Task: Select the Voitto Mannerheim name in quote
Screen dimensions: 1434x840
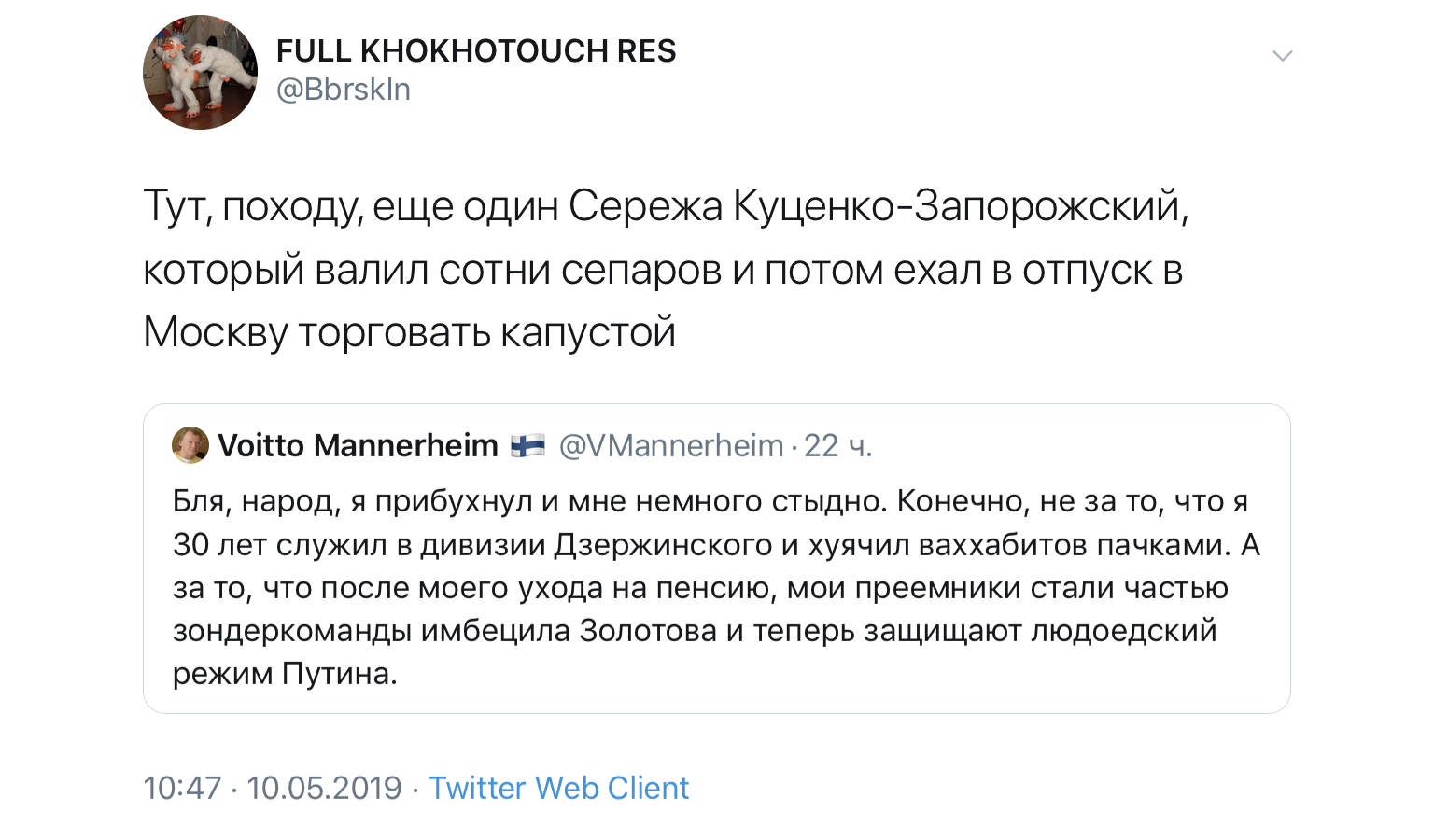Action: point(358,446)
